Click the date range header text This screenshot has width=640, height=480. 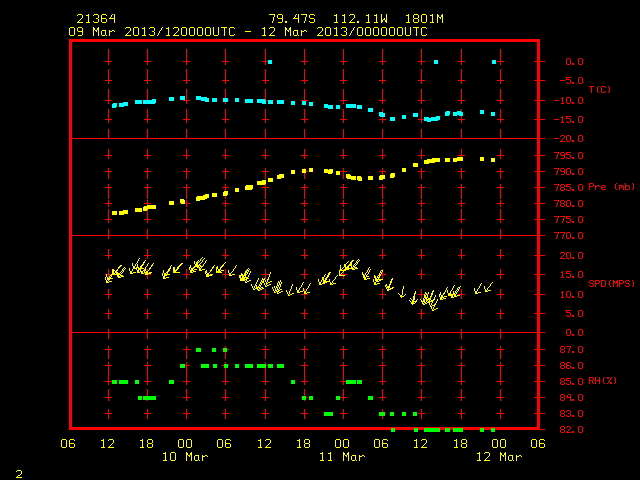point(248,32)
